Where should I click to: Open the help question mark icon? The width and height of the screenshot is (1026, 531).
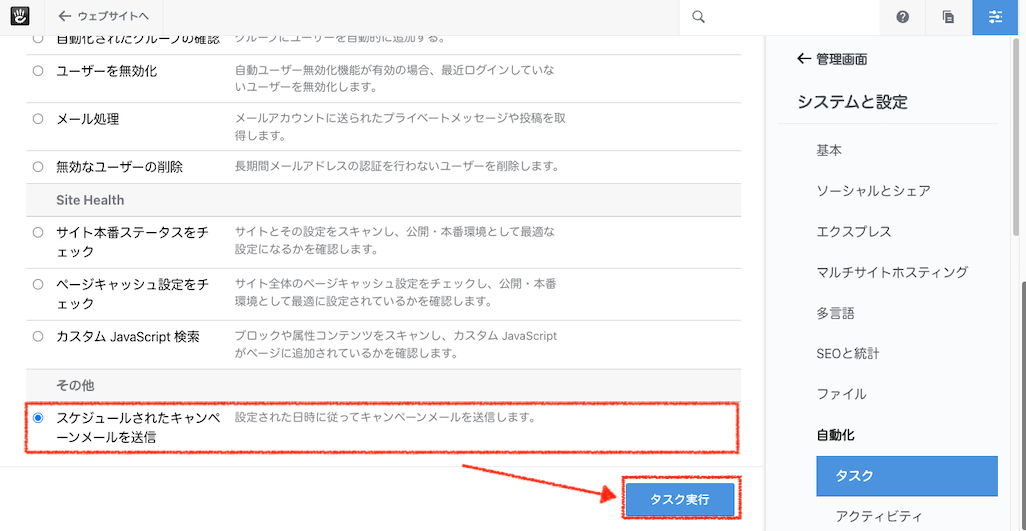[x=902, y=17]
